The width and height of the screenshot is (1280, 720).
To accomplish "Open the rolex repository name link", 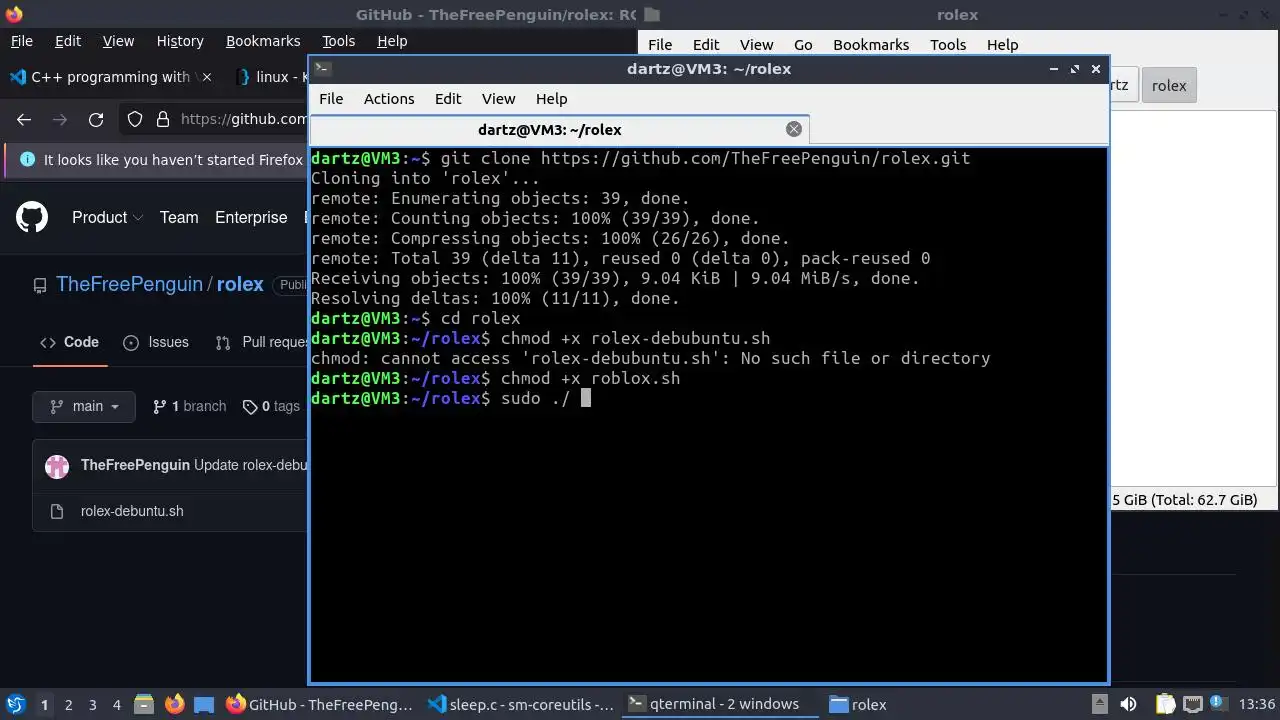I will 240,284.
